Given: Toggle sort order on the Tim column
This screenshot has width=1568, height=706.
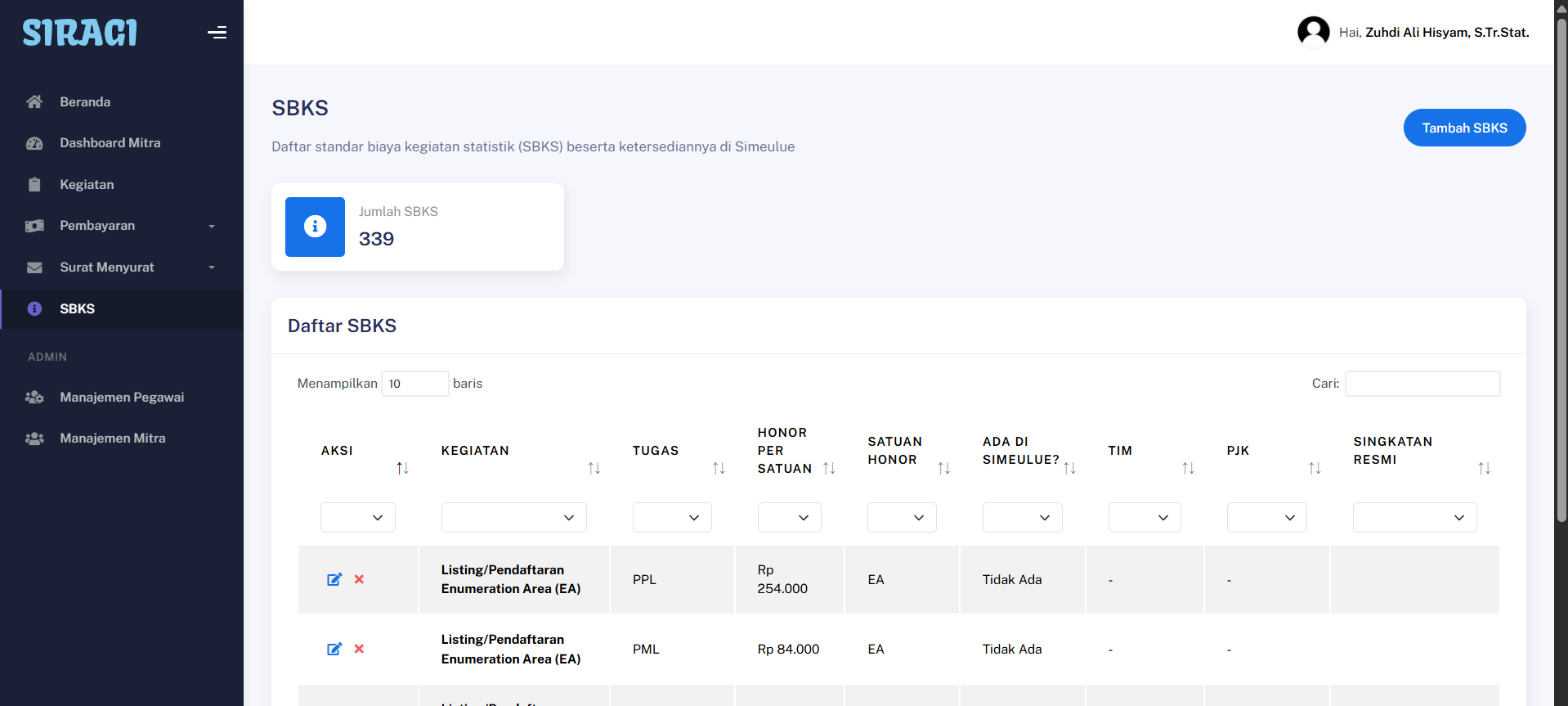Looking at the screenshot, I should 1188,468.
